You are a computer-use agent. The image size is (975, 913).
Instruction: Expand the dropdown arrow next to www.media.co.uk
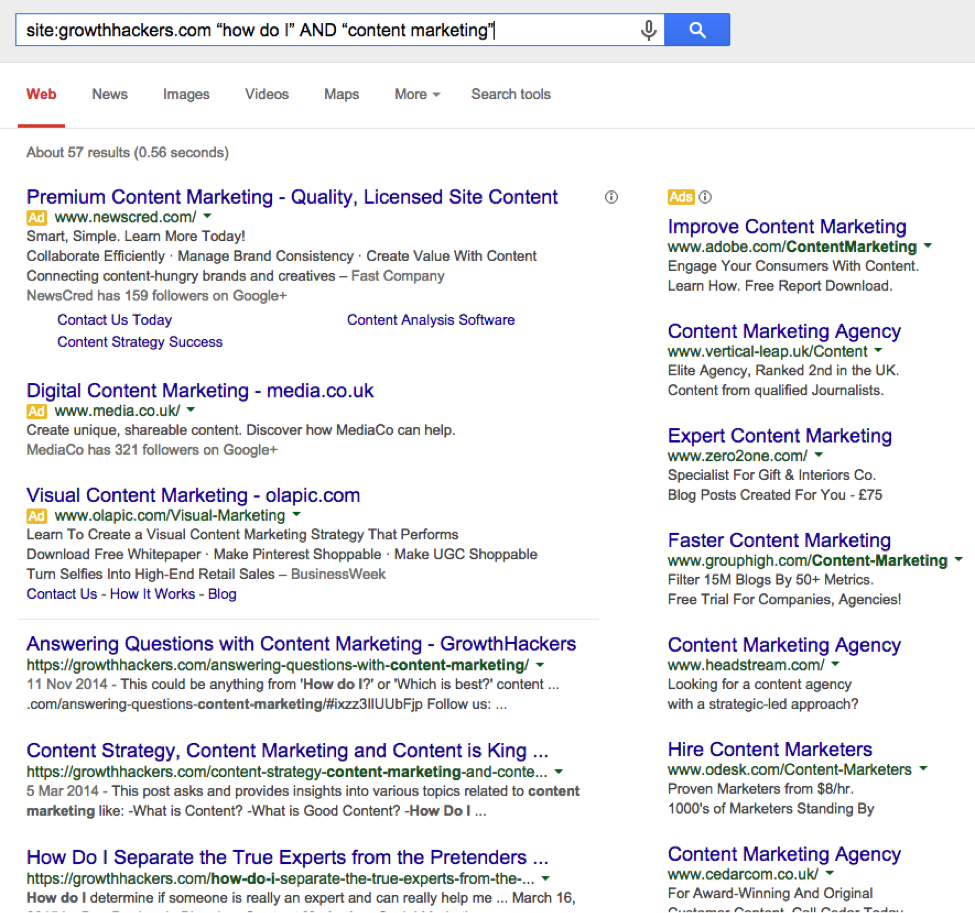point(191,410)
